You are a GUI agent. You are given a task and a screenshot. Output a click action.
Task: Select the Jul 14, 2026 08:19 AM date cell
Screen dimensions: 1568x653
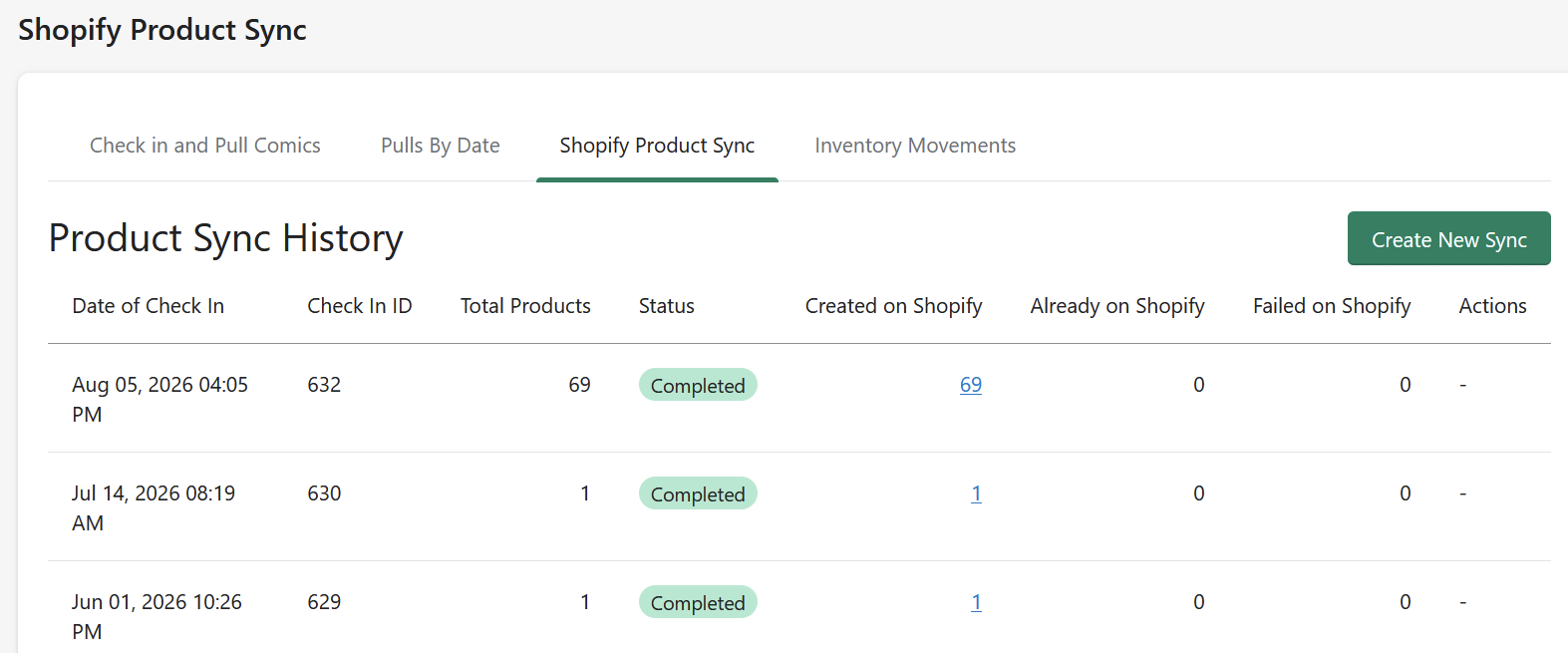(x=154, y=507)
